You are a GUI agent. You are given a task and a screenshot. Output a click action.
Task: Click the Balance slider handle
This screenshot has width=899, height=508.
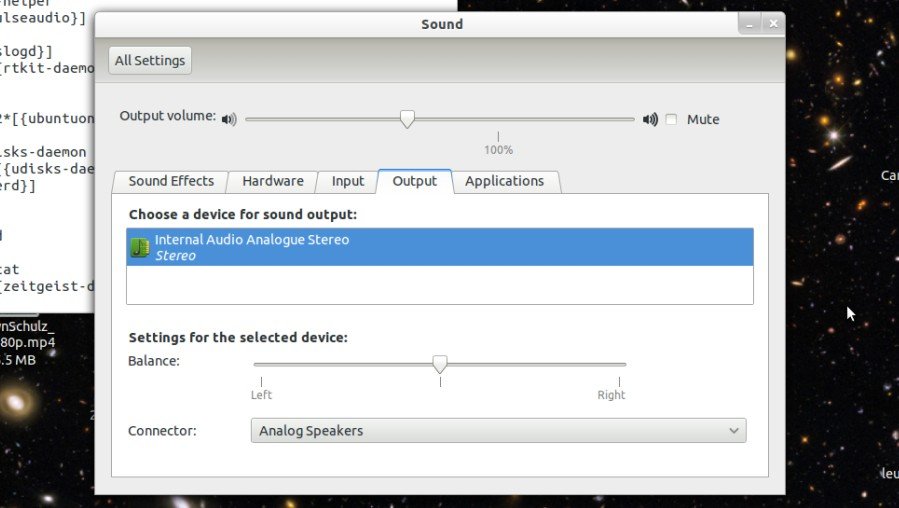point(439,364)
